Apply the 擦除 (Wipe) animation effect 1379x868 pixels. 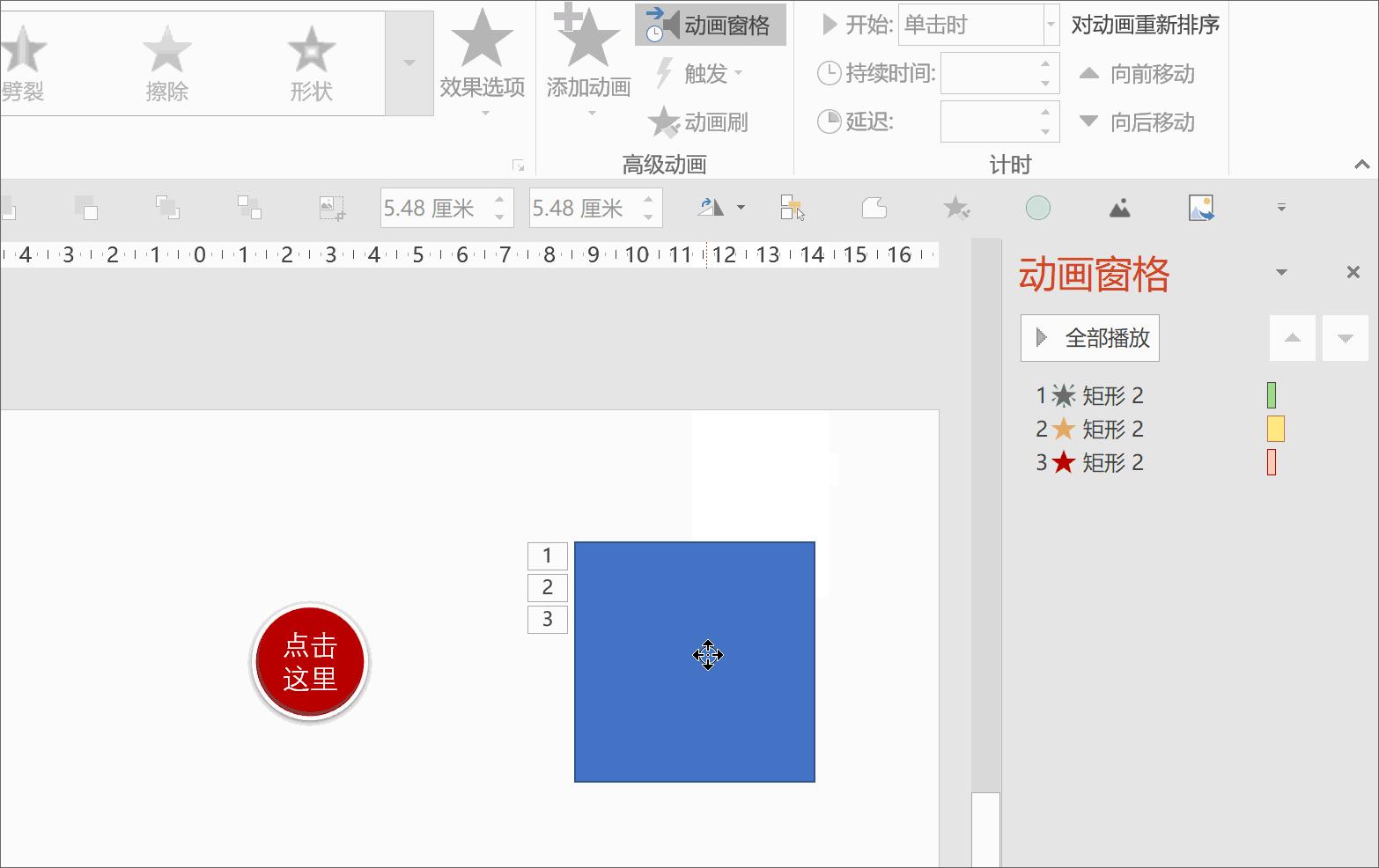point(167,62)
